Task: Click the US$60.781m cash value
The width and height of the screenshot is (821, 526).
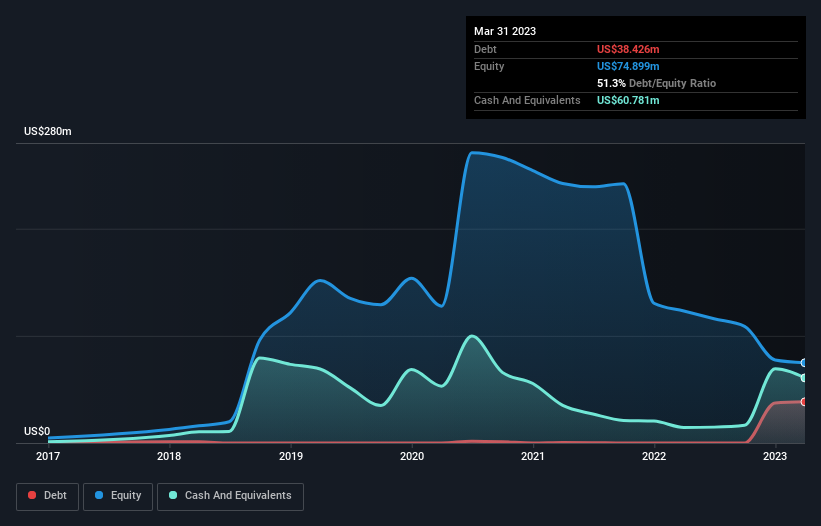Action: 628,100
